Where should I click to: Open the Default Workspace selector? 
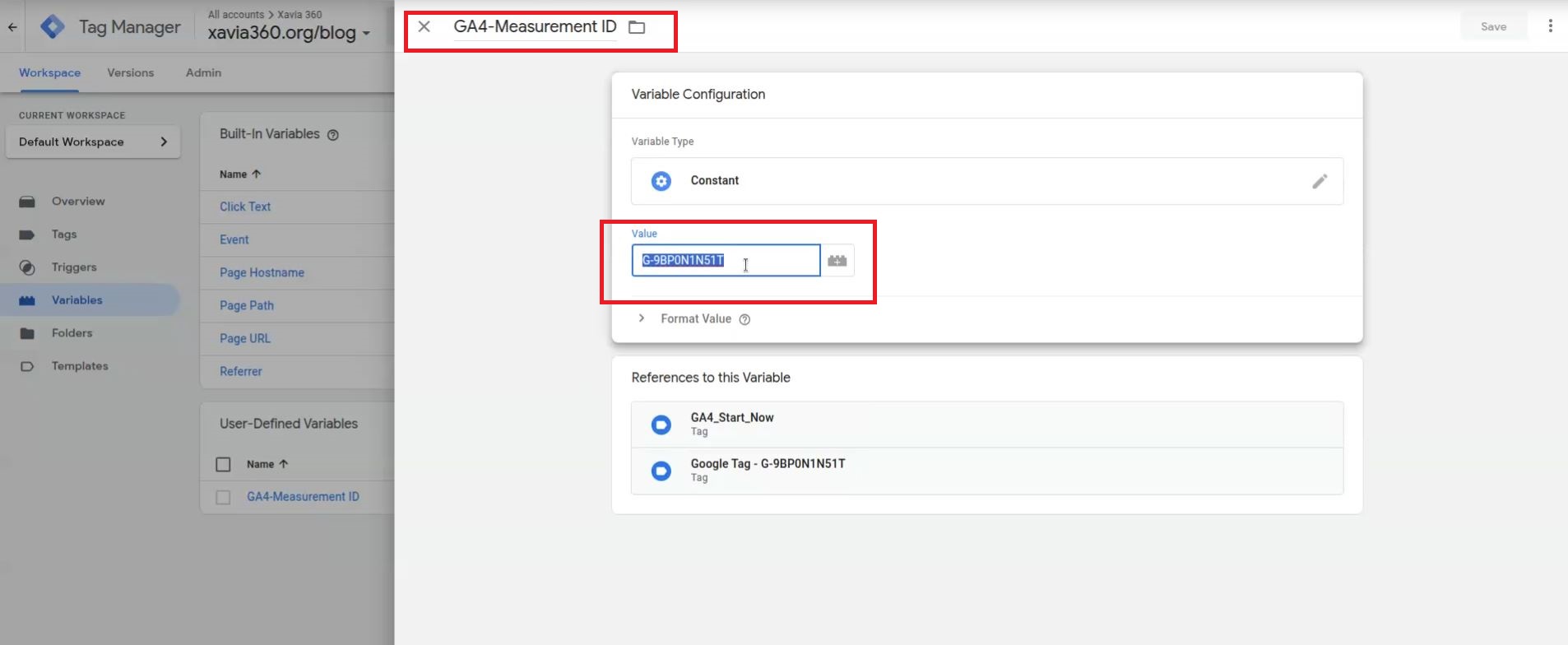93,142
